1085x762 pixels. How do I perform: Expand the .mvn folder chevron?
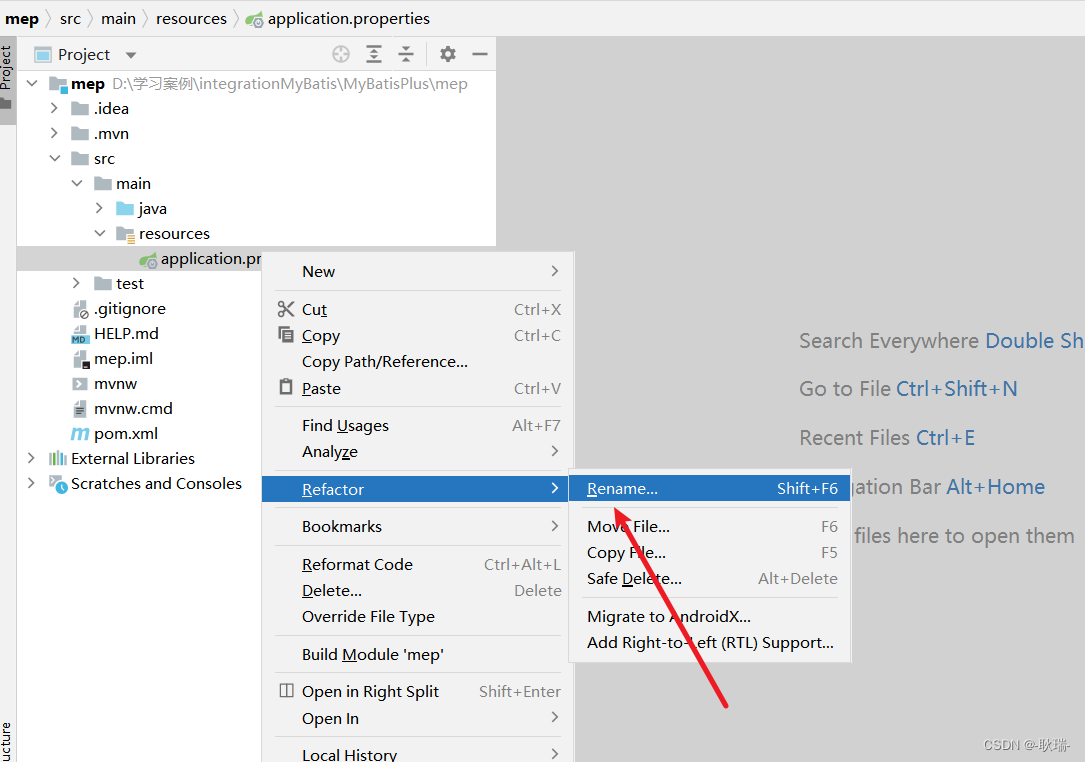pyautogui.click(x=54, y=133)
